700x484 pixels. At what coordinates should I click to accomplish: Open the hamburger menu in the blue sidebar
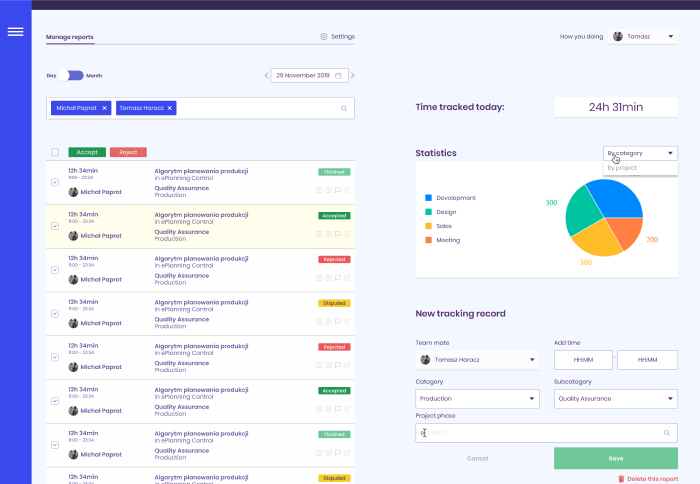pyautogui.click(x=16, y=32)
